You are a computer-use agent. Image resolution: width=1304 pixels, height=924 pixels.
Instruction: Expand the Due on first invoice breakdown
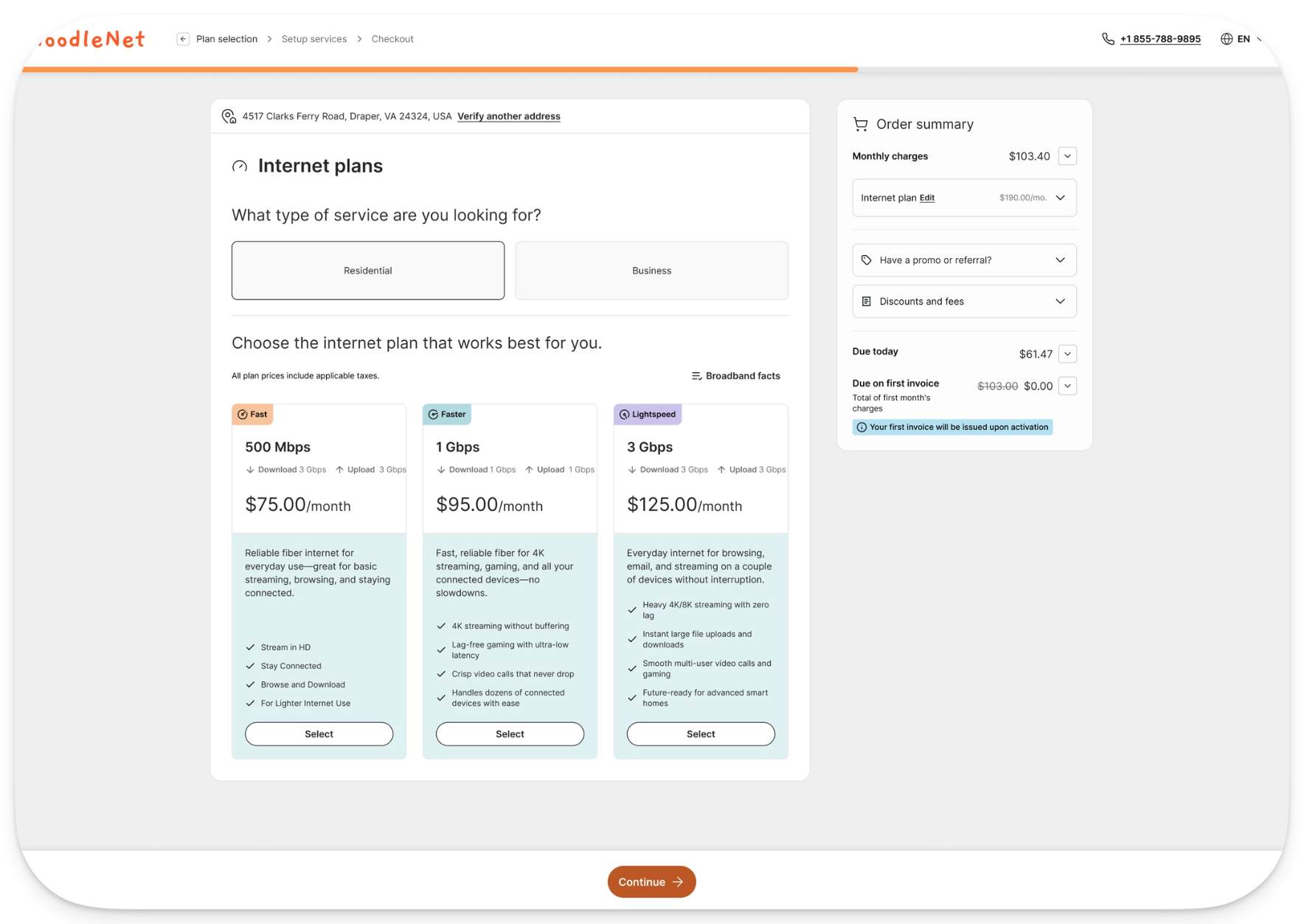(x=1067, y=386)
